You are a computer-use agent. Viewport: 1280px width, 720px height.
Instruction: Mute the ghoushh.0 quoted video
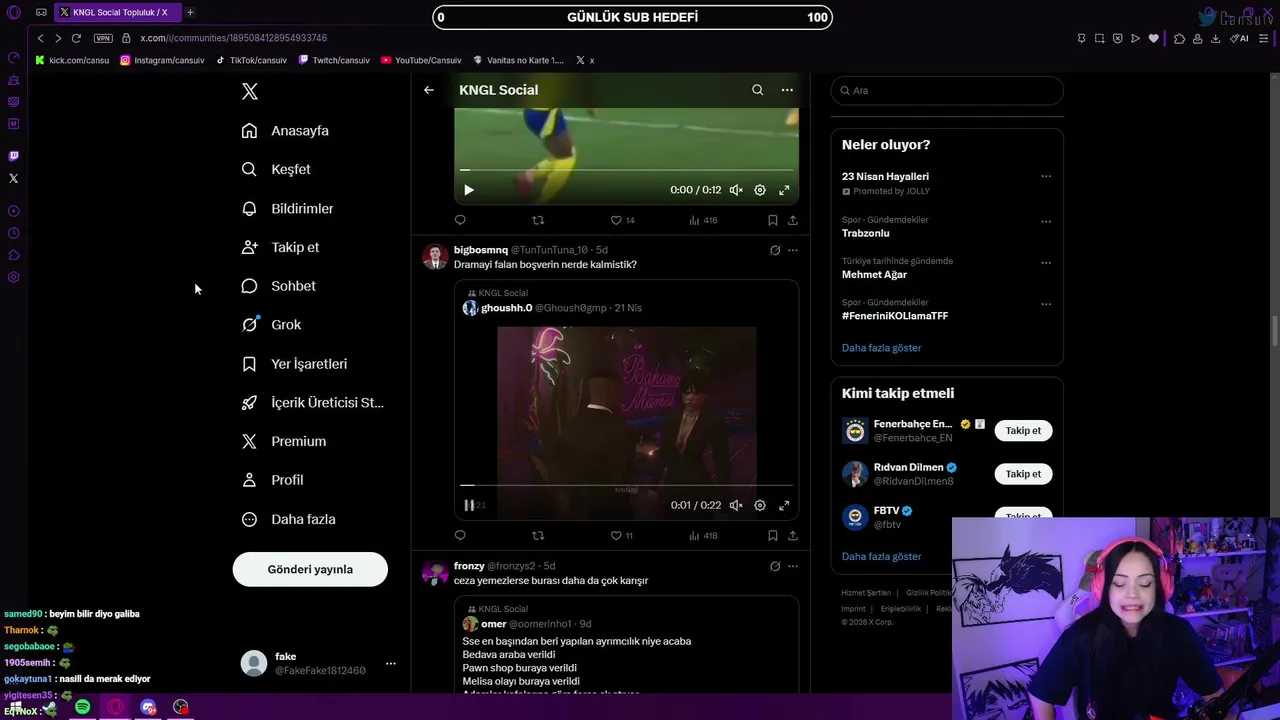coord(736,505)
